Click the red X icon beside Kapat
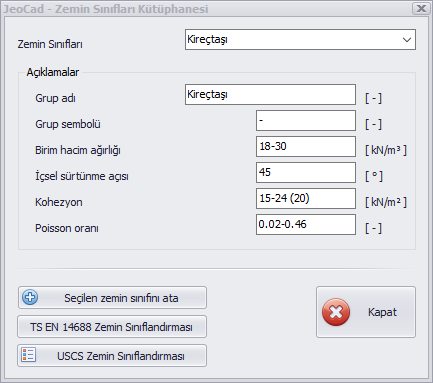 point(336,312)
